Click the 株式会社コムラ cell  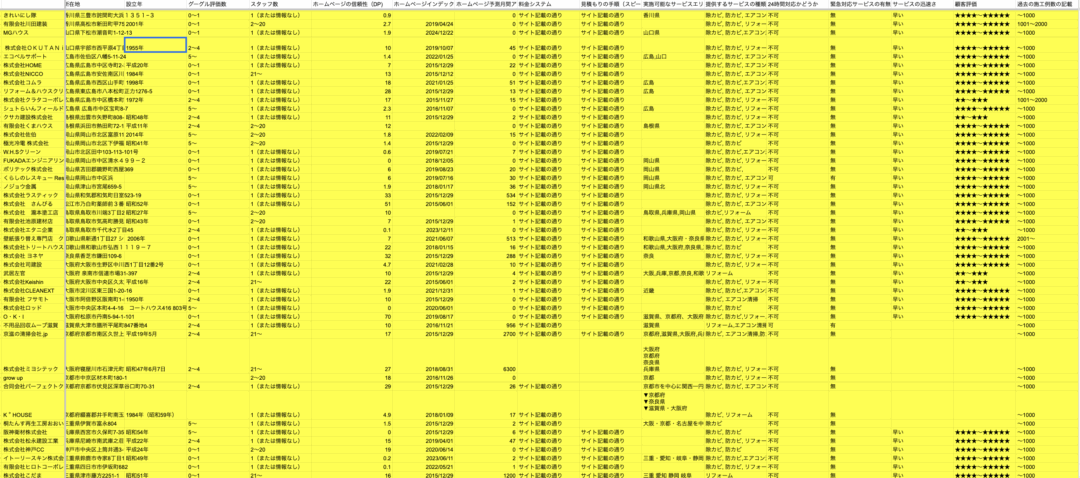[x=32, y=83]
